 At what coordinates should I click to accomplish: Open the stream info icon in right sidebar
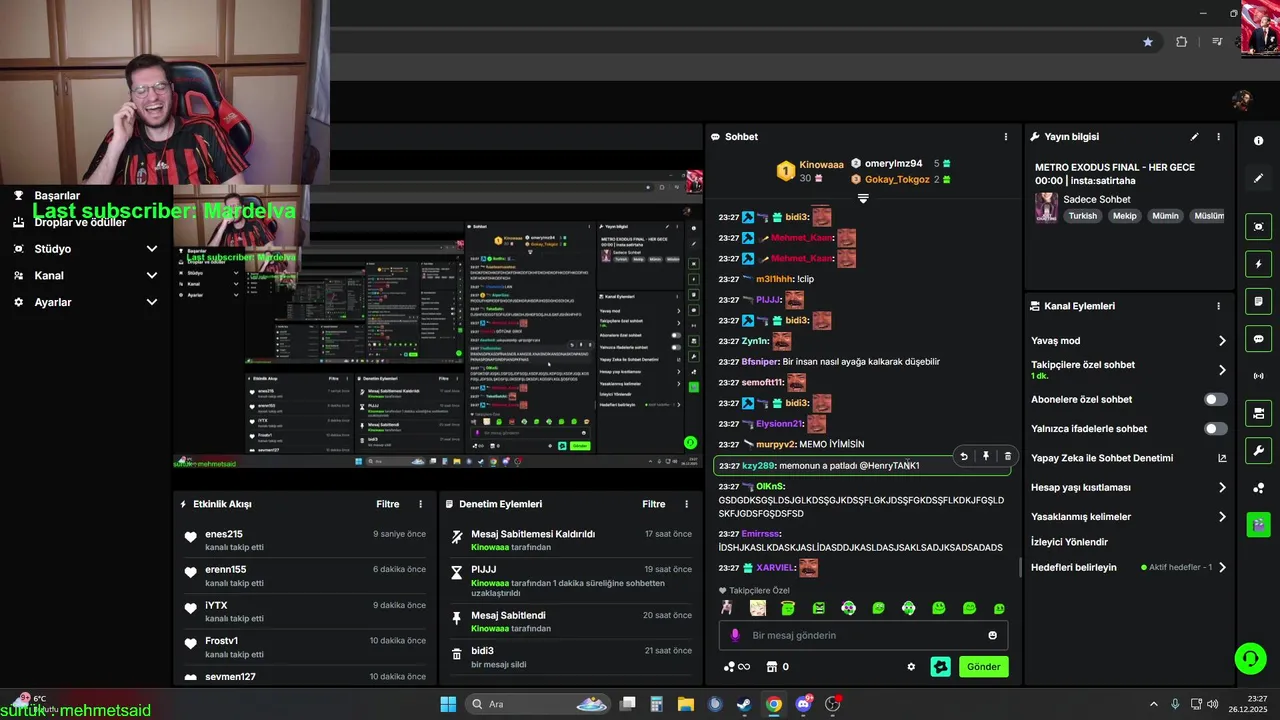(x=1258, y=141)
